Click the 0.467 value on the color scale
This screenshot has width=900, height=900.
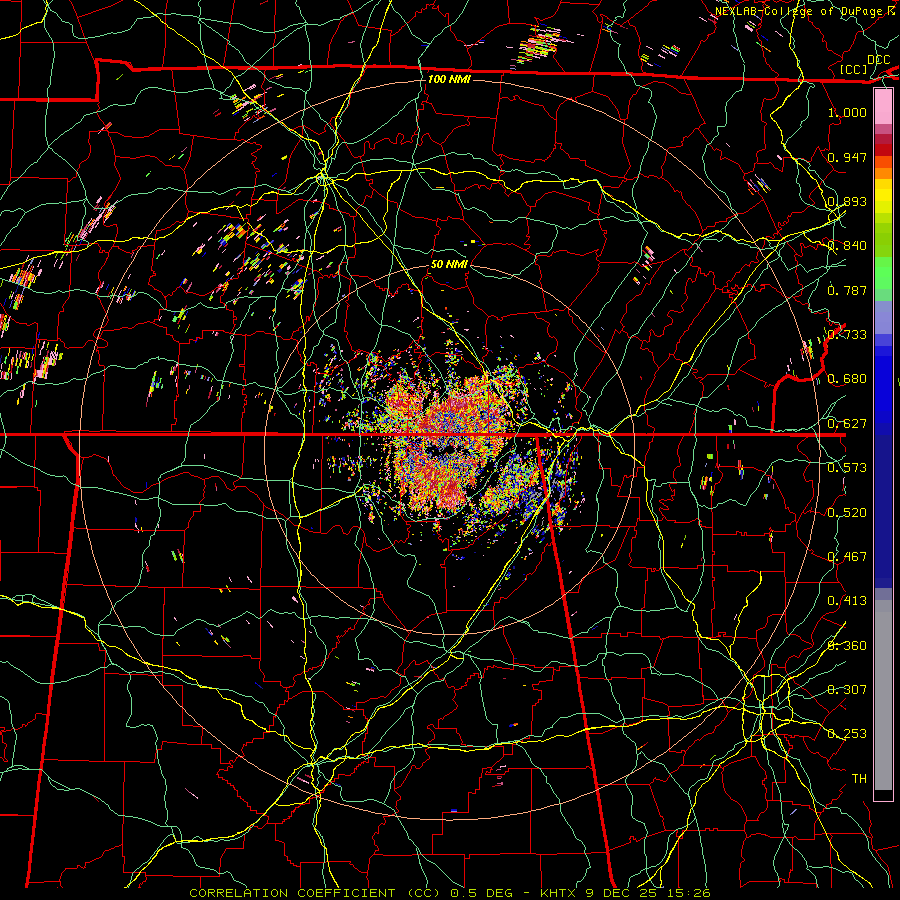[x=847, y=557]
